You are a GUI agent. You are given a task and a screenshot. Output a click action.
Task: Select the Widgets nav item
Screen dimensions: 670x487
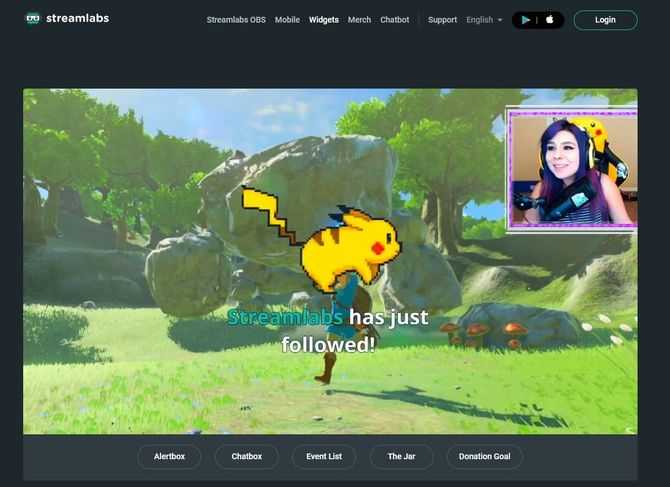323,20
